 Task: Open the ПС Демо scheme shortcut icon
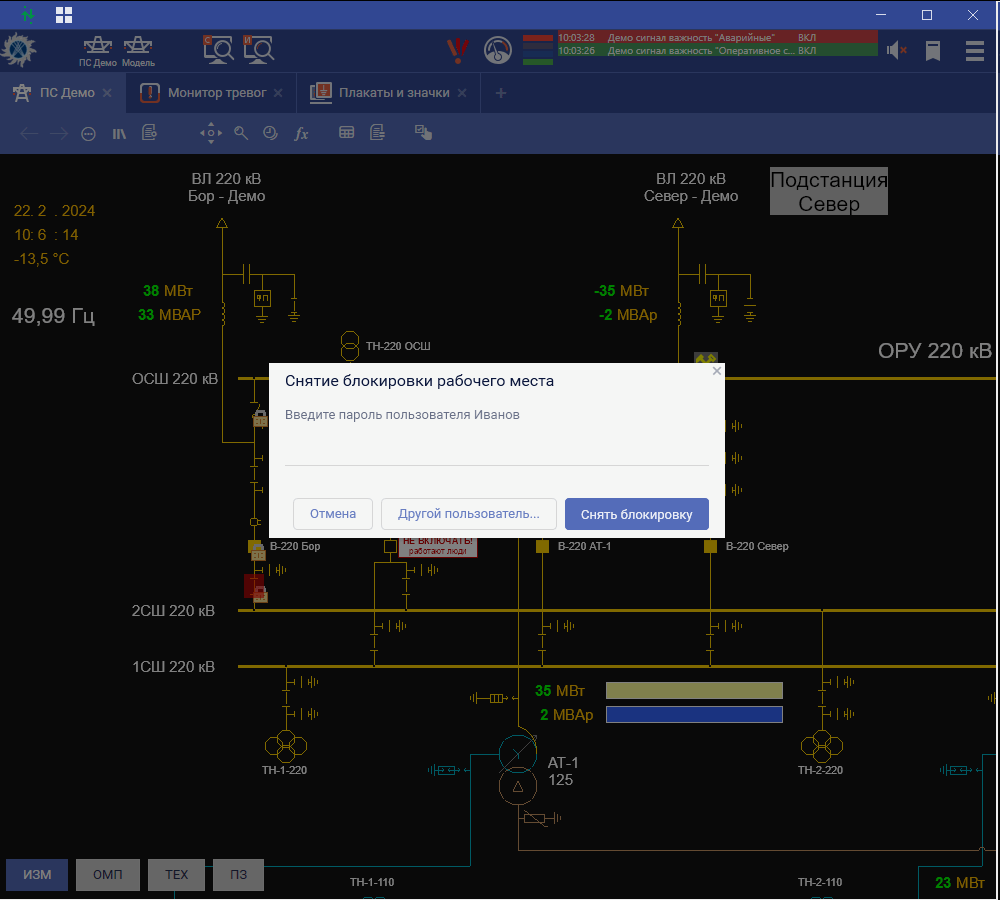pyautogui.click(x=98, y=49)
